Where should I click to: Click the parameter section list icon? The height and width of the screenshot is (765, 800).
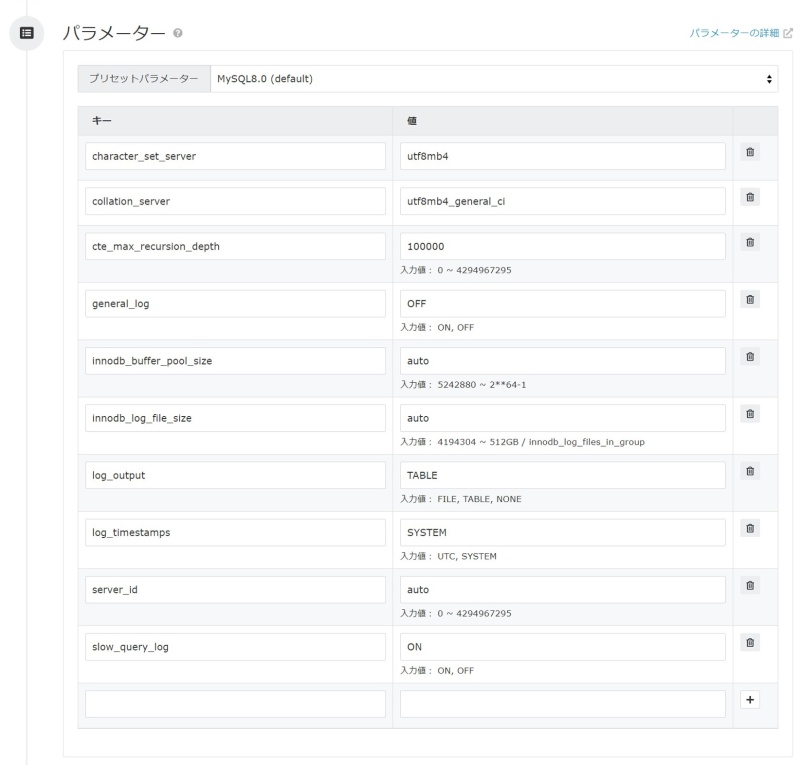27,33
